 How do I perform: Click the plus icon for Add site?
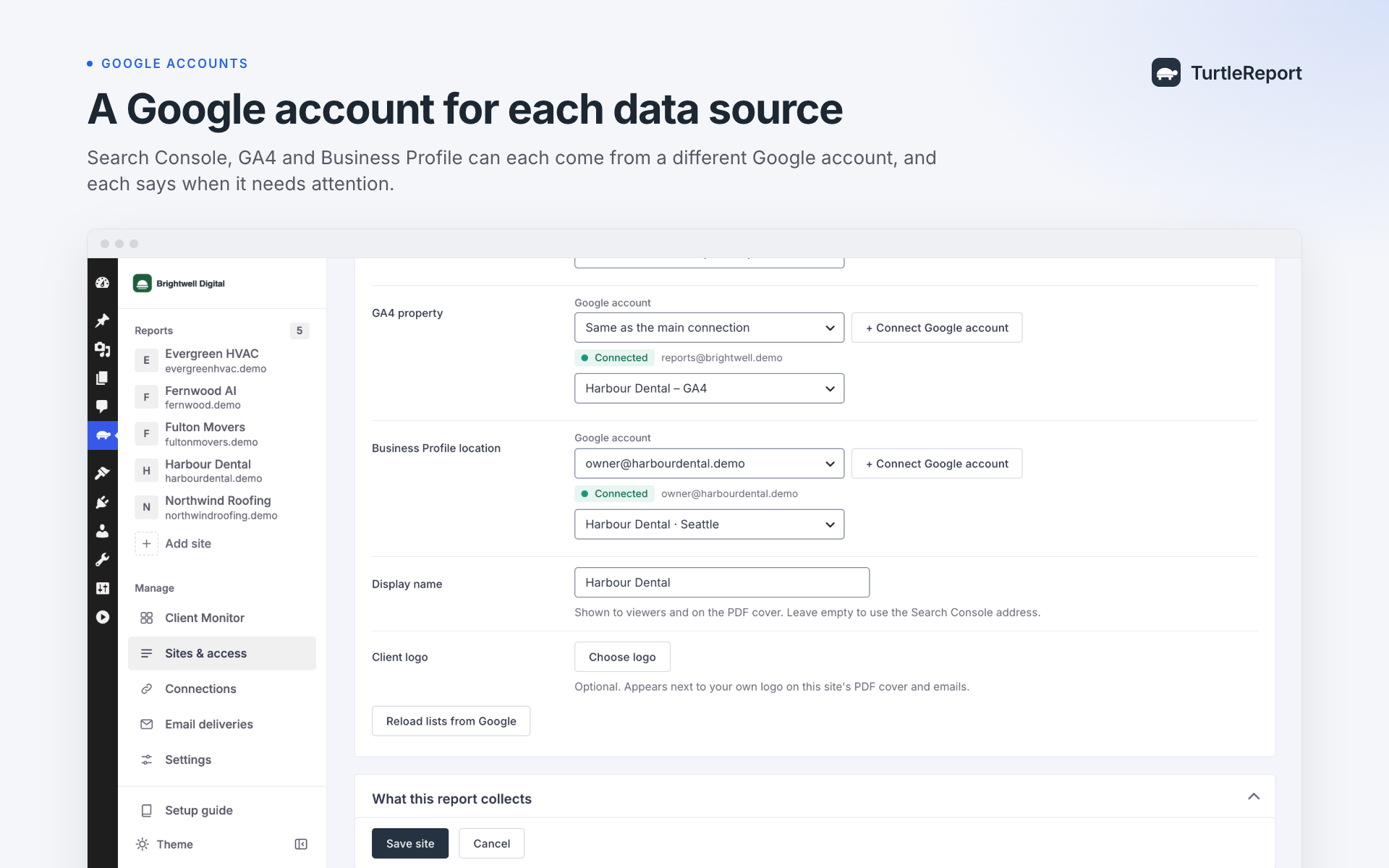point(146,543)
